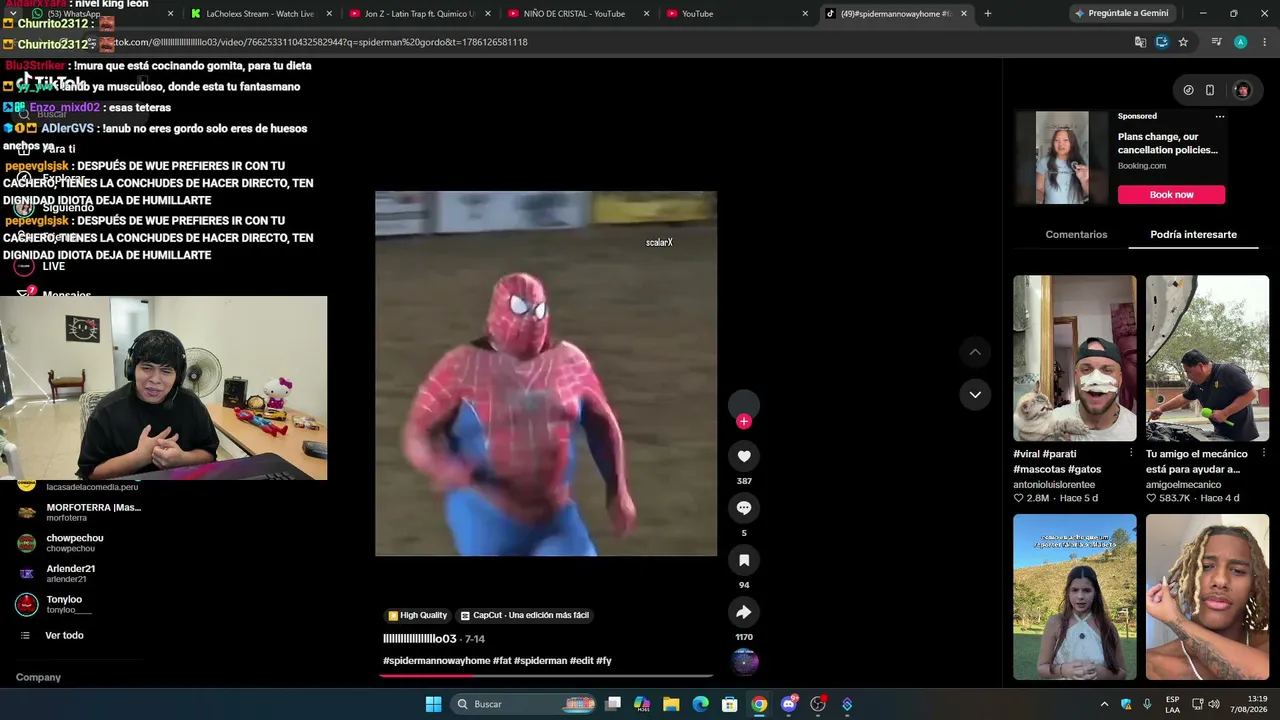Bookmark this page with the star icon
This screenshot has height=720, width=1280.
click(x=1183, y=42)
